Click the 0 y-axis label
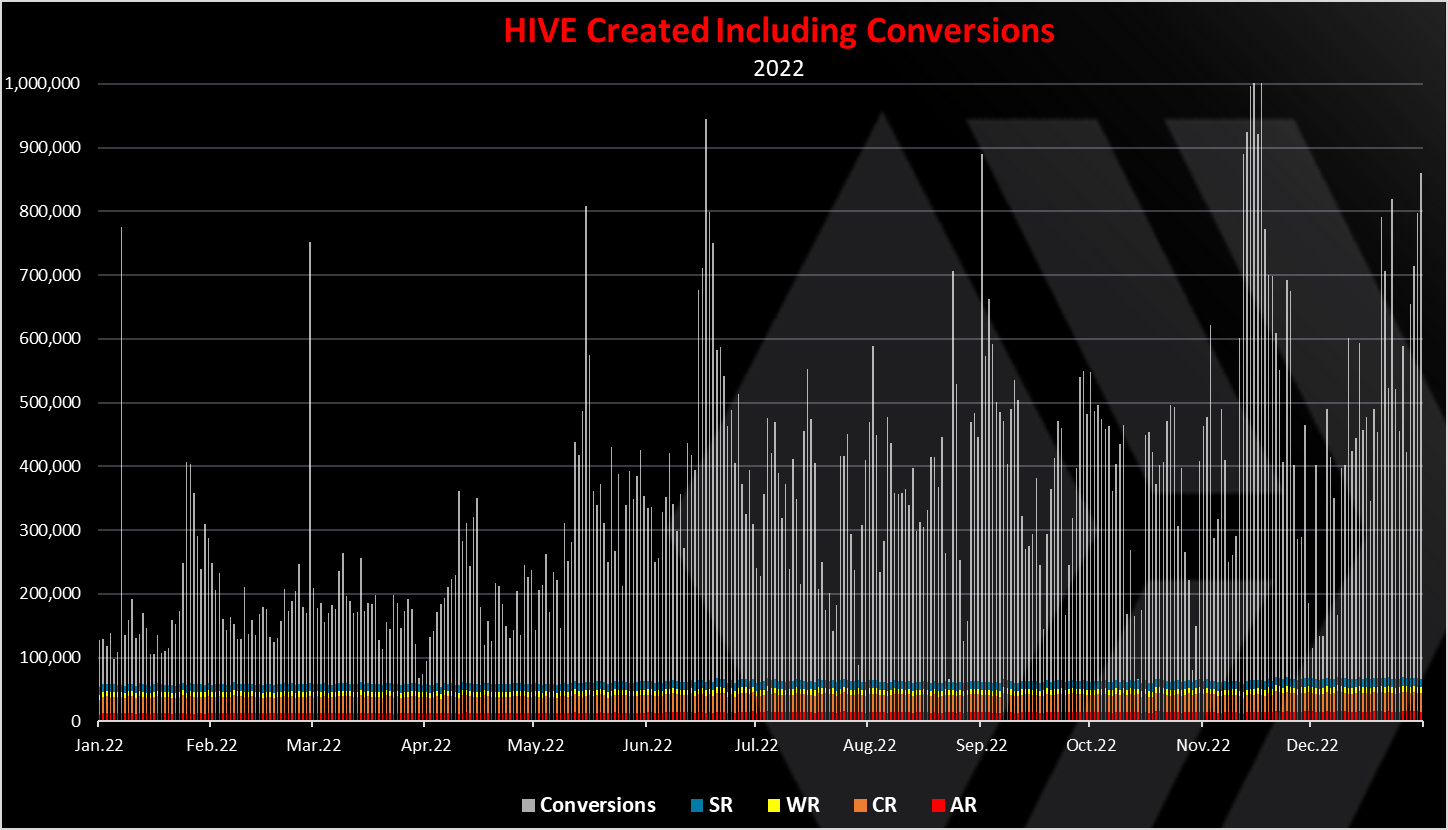Image resolution: width=1448 pixels, height=830 pixels. click(77, 721)
